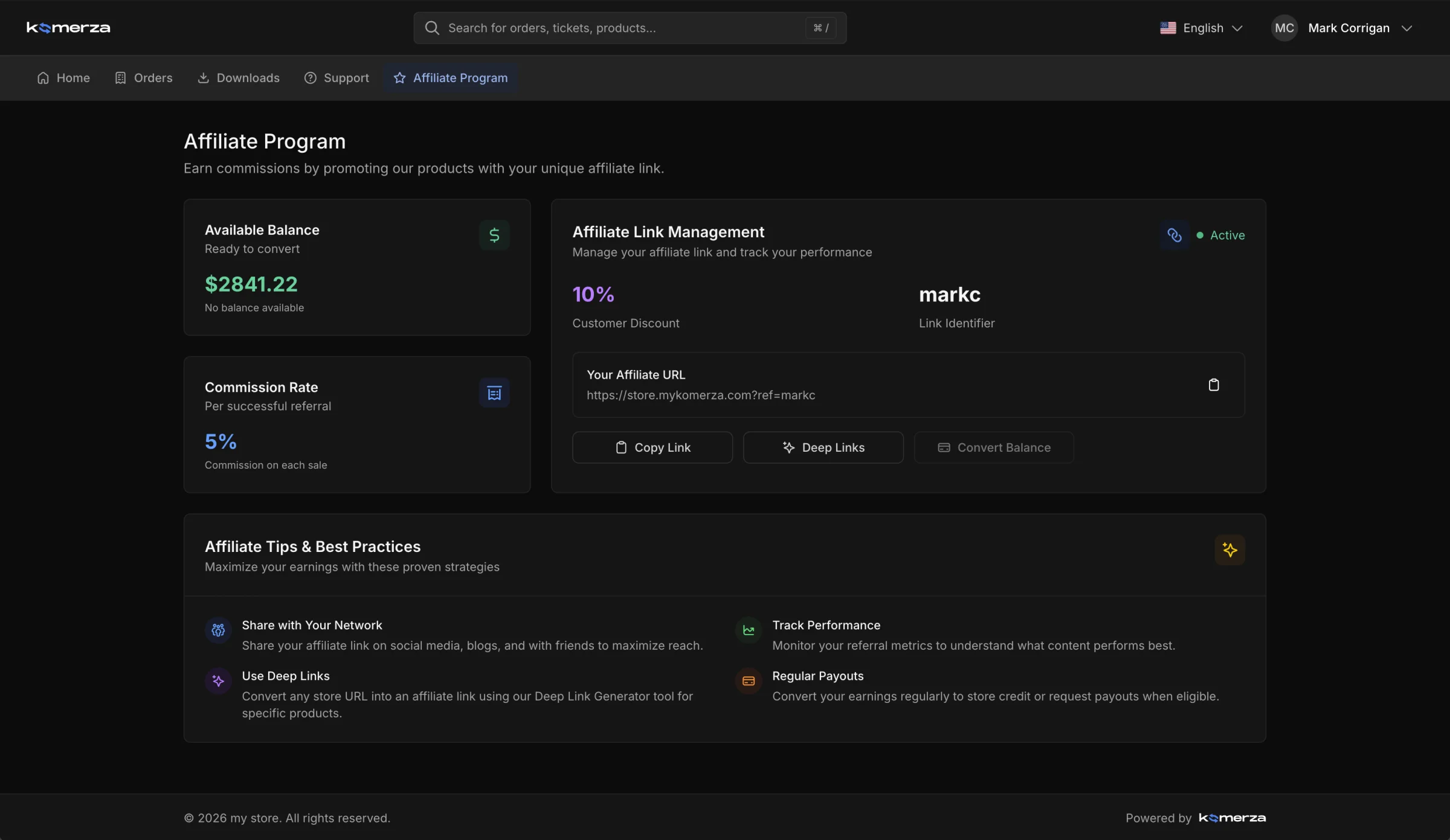Click the MC avatar chevron dropdown
This screenshot has height=840, width=1450.
click(x=1409, y=28)
